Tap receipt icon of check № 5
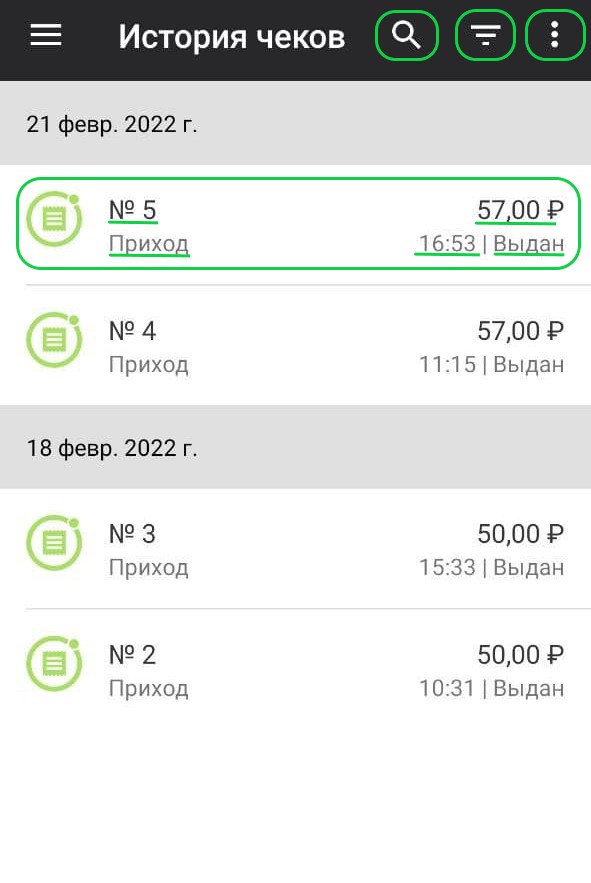This screenshot has width=591, height=883. click(54, 219)
